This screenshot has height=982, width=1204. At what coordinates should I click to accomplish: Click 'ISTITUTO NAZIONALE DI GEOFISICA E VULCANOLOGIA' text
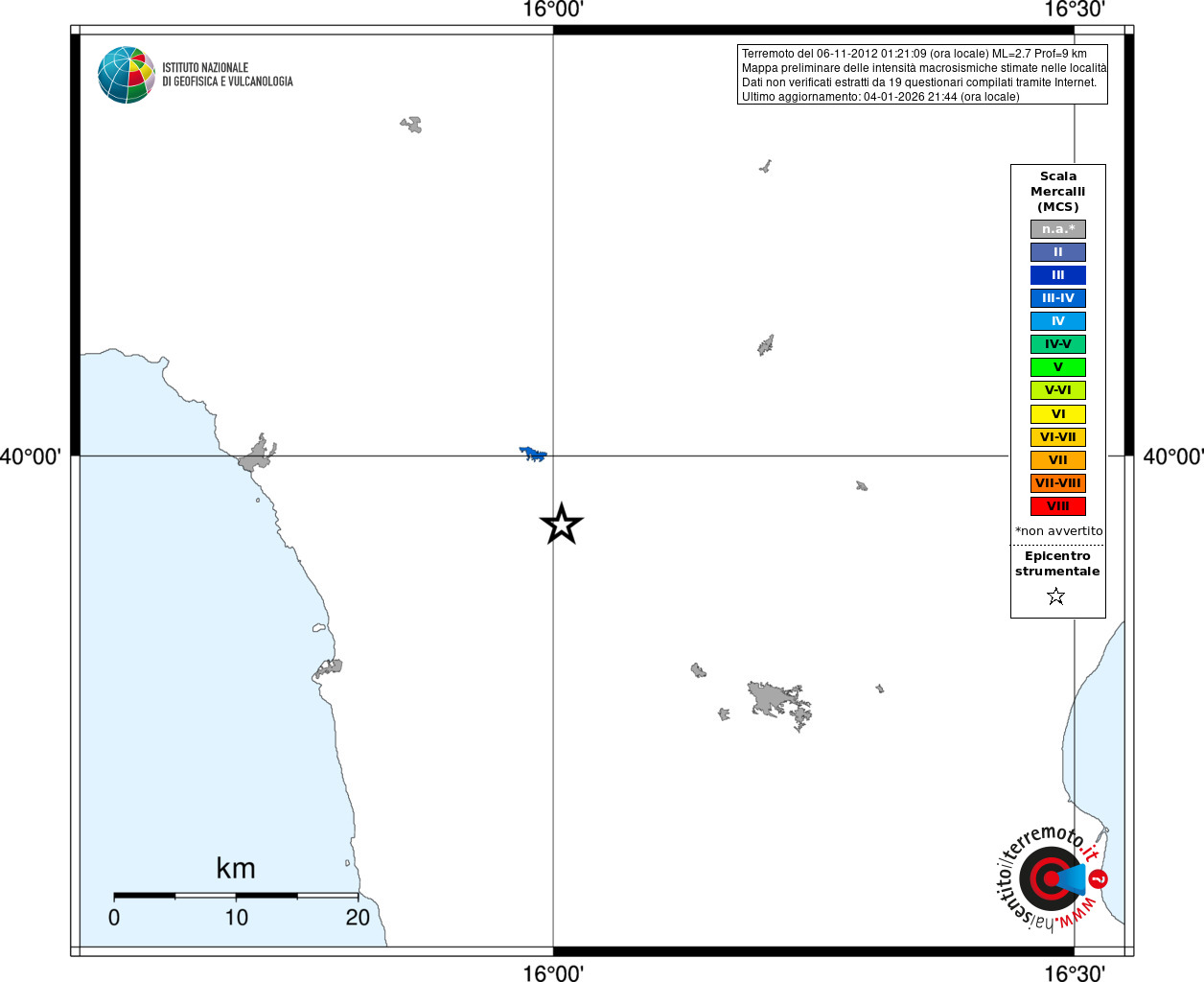227,75
